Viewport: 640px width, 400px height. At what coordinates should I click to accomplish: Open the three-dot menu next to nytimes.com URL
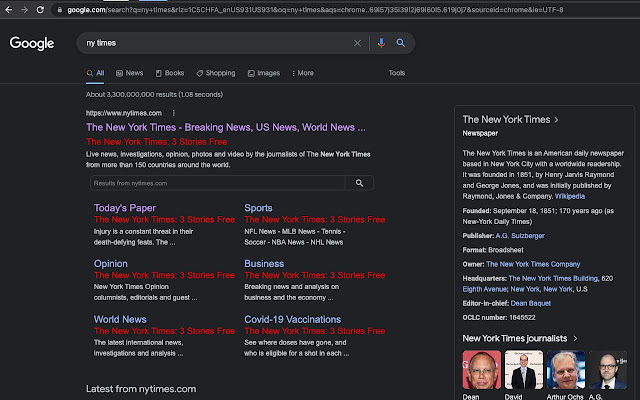(x=174, y=113)
